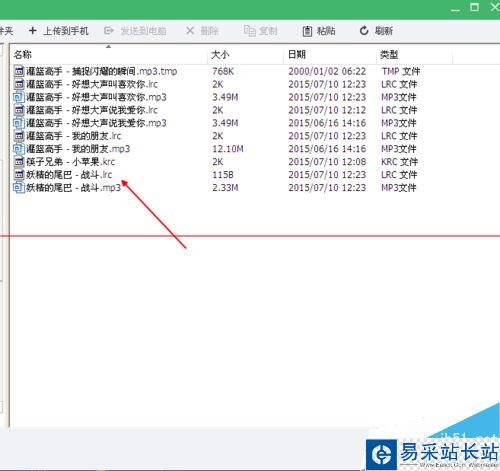
Task: Maximize the window
Action: coord(474,7)
